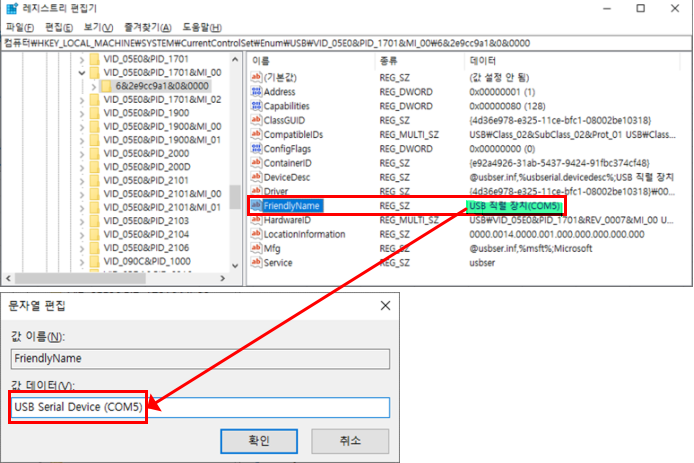Click the ConfigFlags value icon

tap(255, 148)
